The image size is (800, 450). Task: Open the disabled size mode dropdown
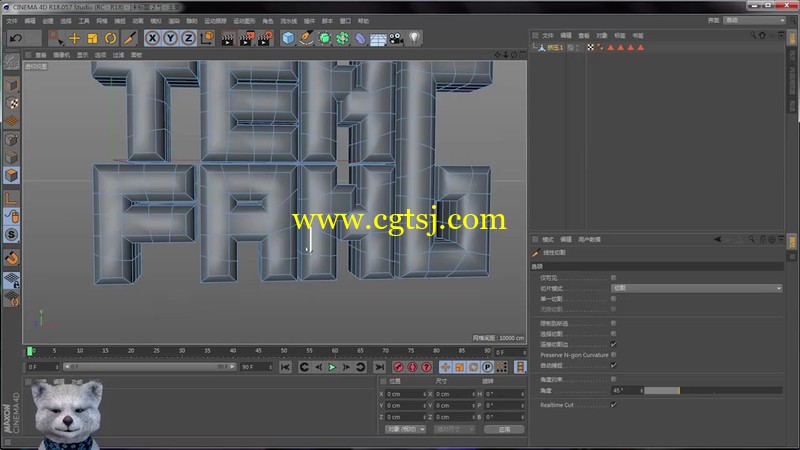(454, 429)
